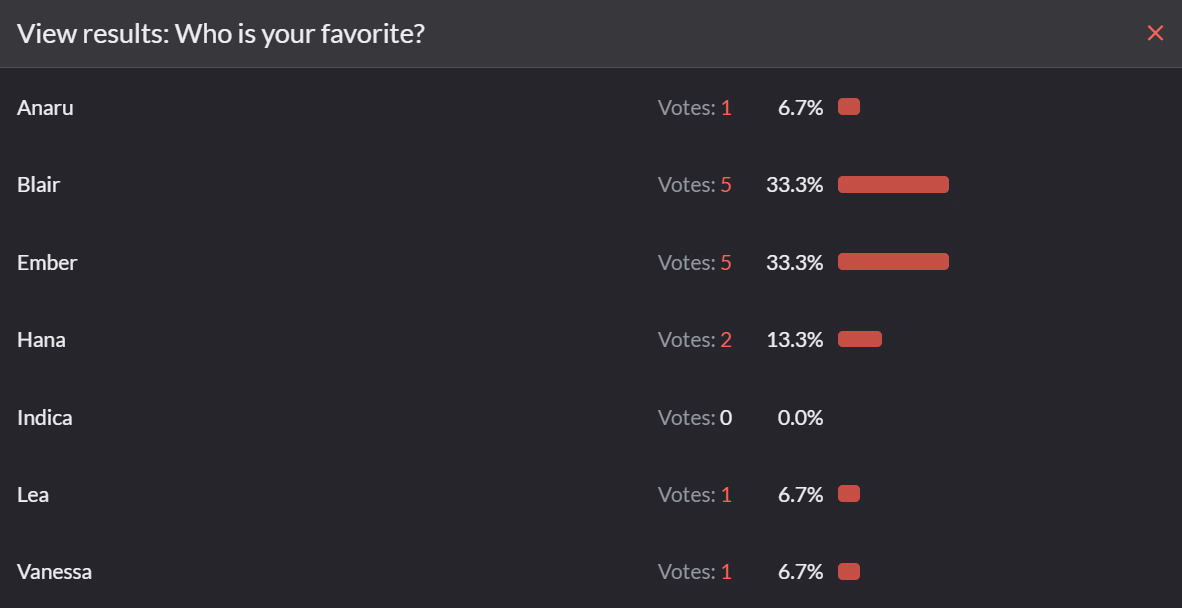Close the poll results dialog
Image resolution: width=1182 pixels, height=608 pixels.
pos(1155,33)
